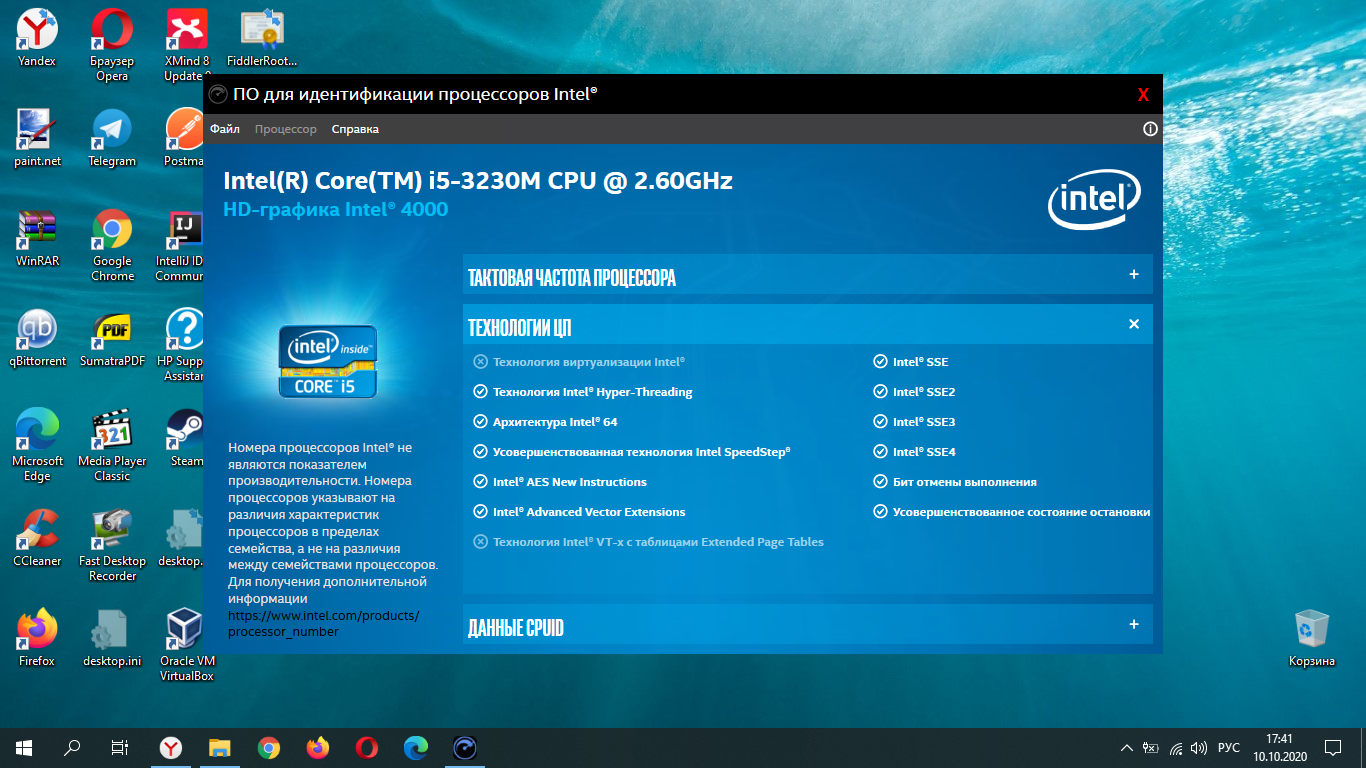
Task: Click the Intel Core i5 badge image
Action: click(328, 361)
